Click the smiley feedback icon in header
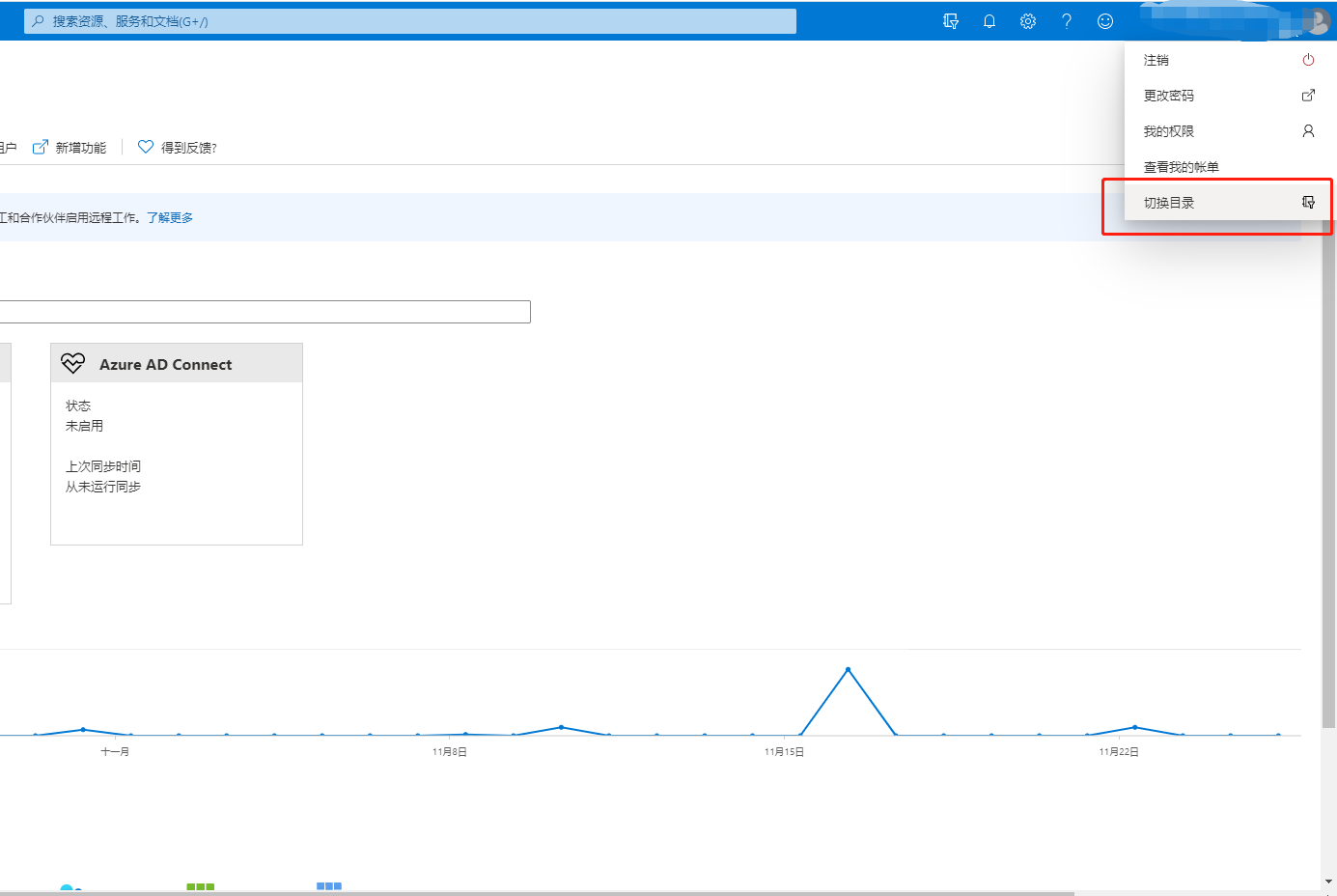 1105,21
